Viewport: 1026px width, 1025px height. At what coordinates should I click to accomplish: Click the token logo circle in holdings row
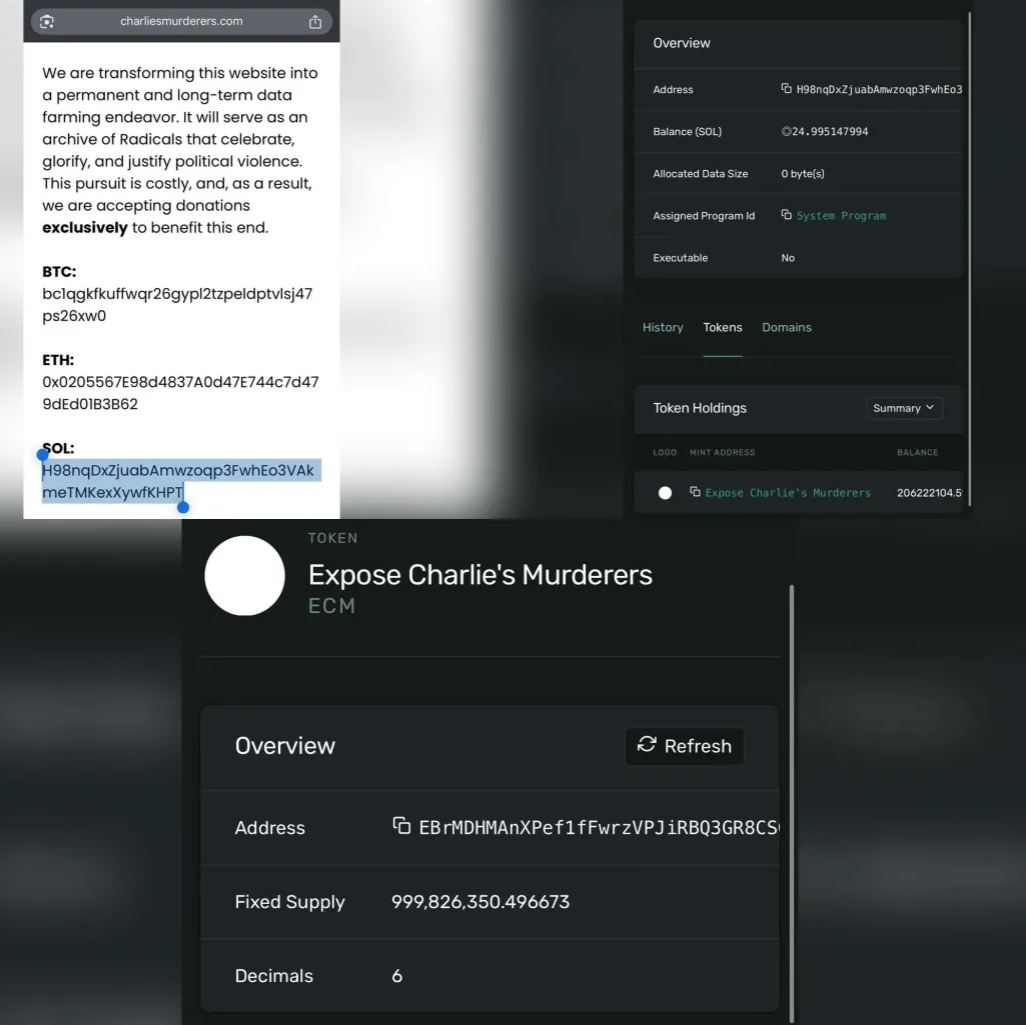[665, 493]
